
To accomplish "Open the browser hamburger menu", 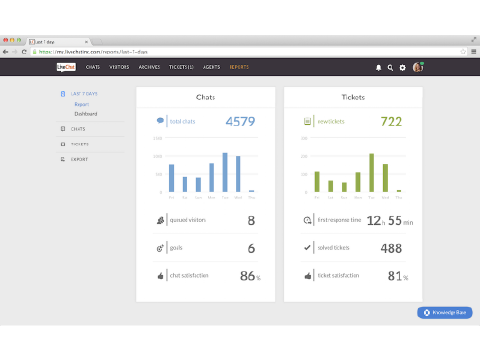I will [x=474, y=52].
